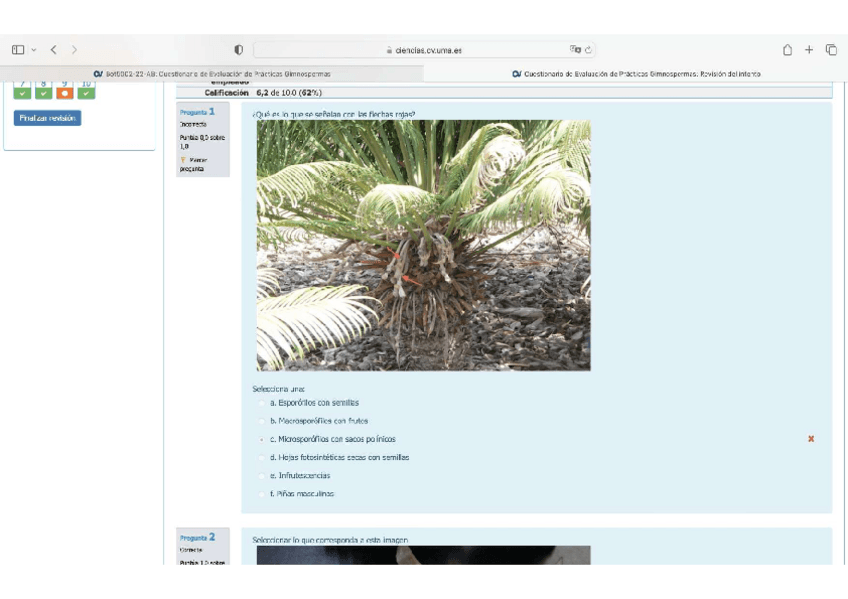Show the tab overview icon

click(831, 50)
